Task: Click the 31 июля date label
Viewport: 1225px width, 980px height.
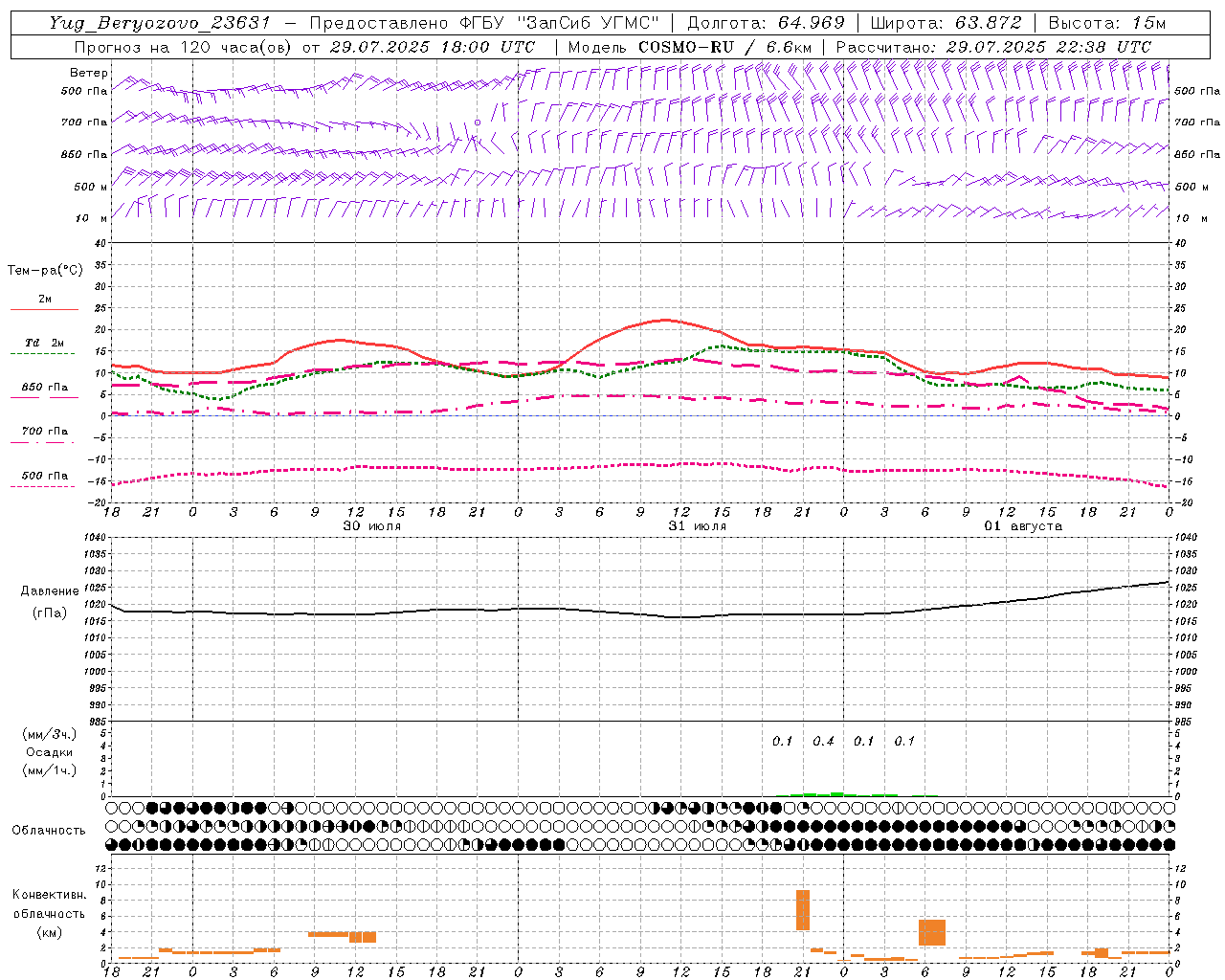Action: (698, 526)
